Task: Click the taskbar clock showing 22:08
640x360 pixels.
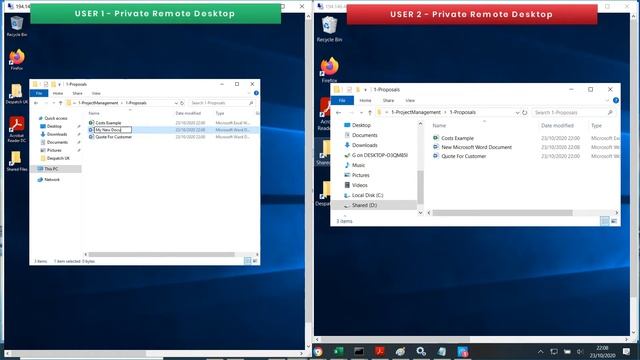Action: pyautogui.click(x=602, y=351)
